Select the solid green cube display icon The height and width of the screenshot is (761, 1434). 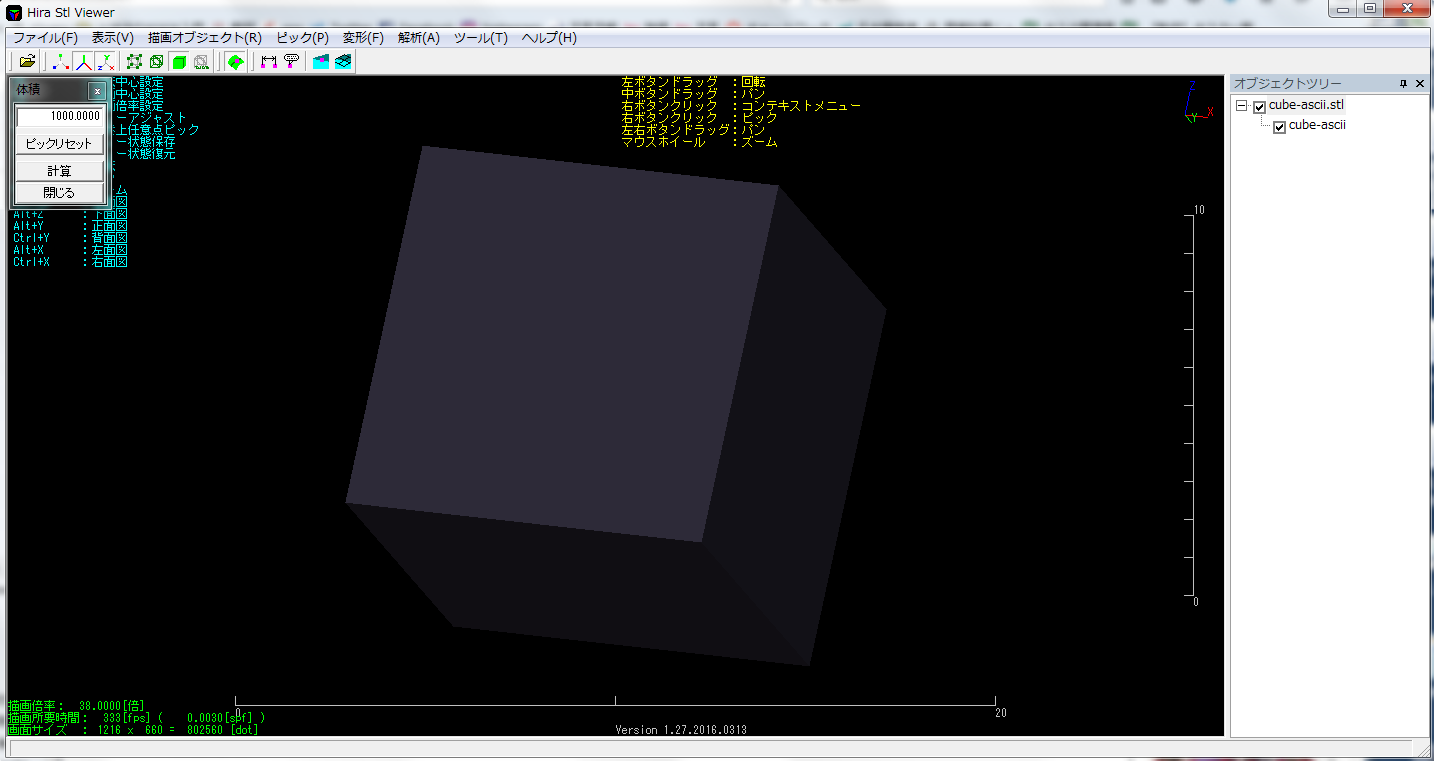tap(179, 61)
